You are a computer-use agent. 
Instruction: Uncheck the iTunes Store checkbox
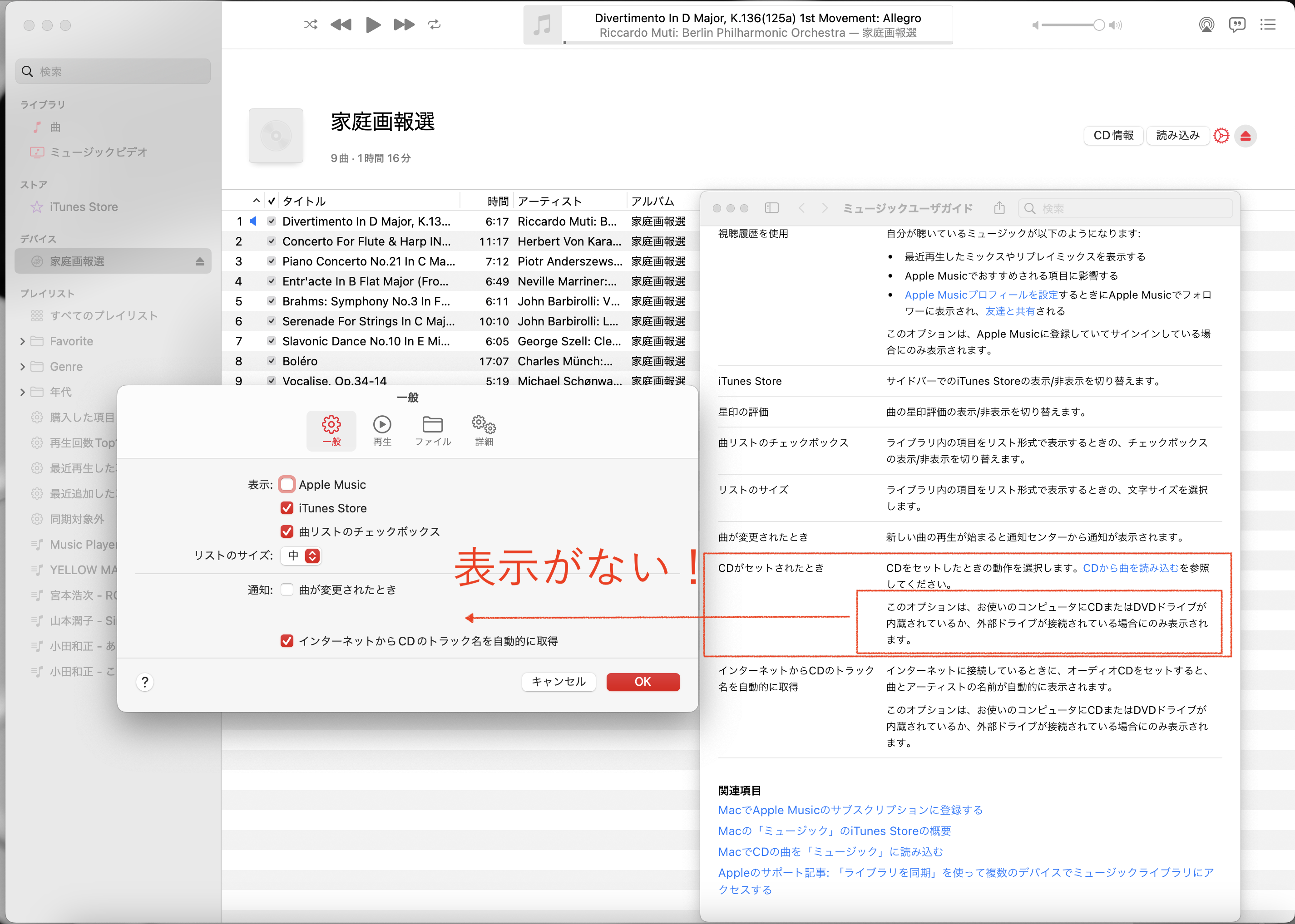pyautogui.click(x=287, y=508)
